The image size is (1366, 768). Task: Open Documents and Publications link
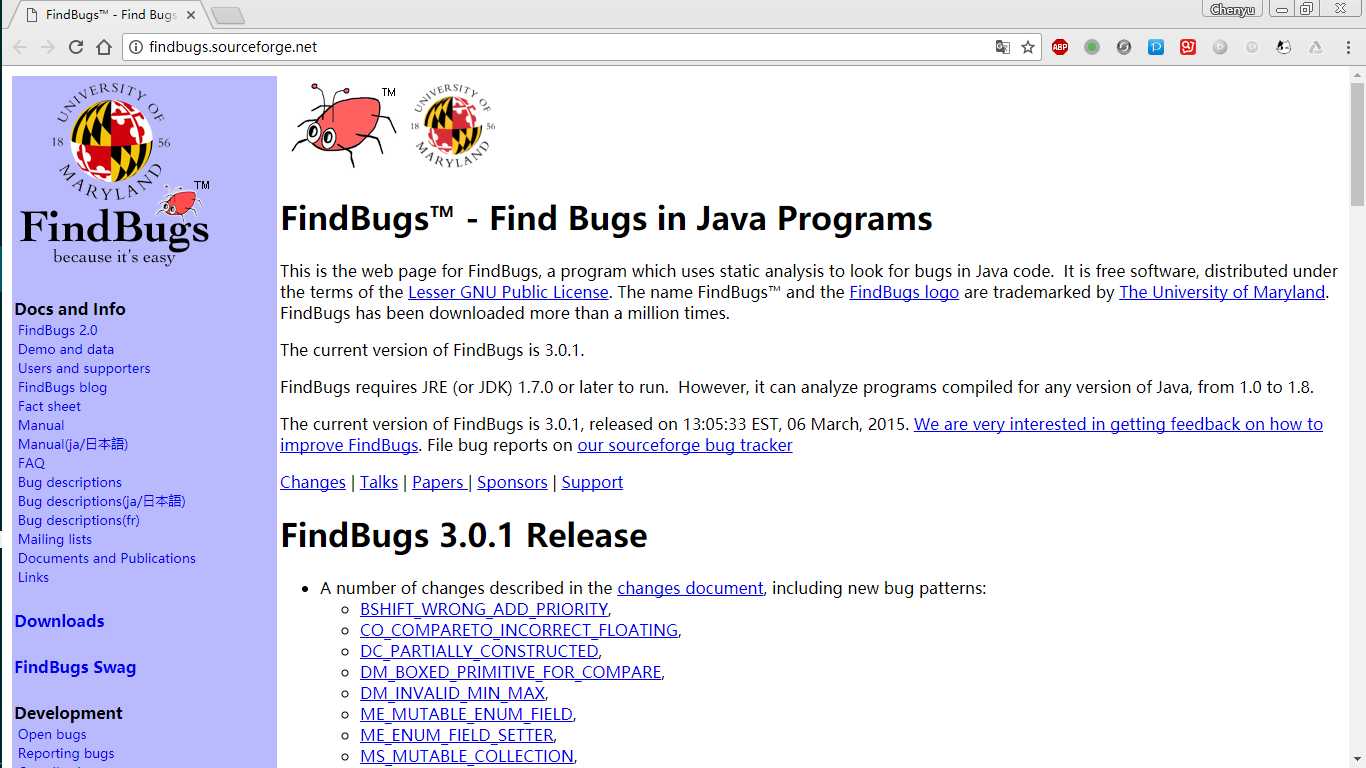(x=107, y=558)
